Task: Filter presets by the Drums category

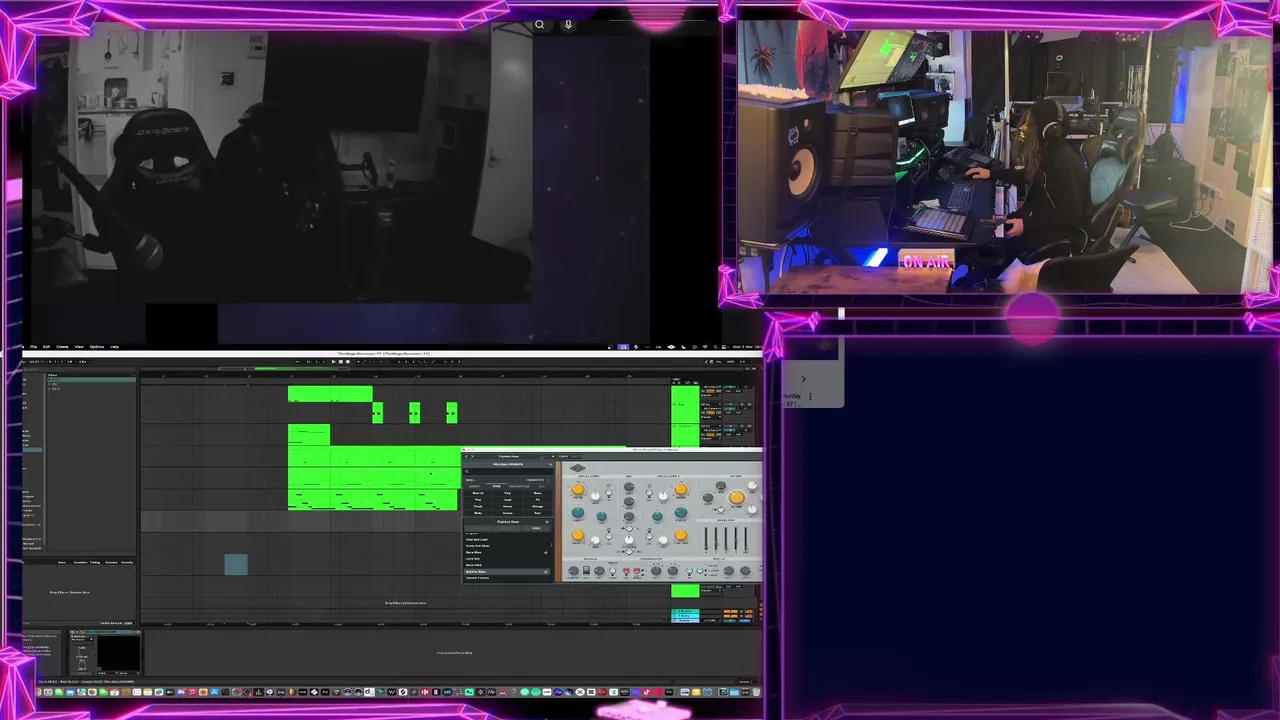Action: (507, 513)
